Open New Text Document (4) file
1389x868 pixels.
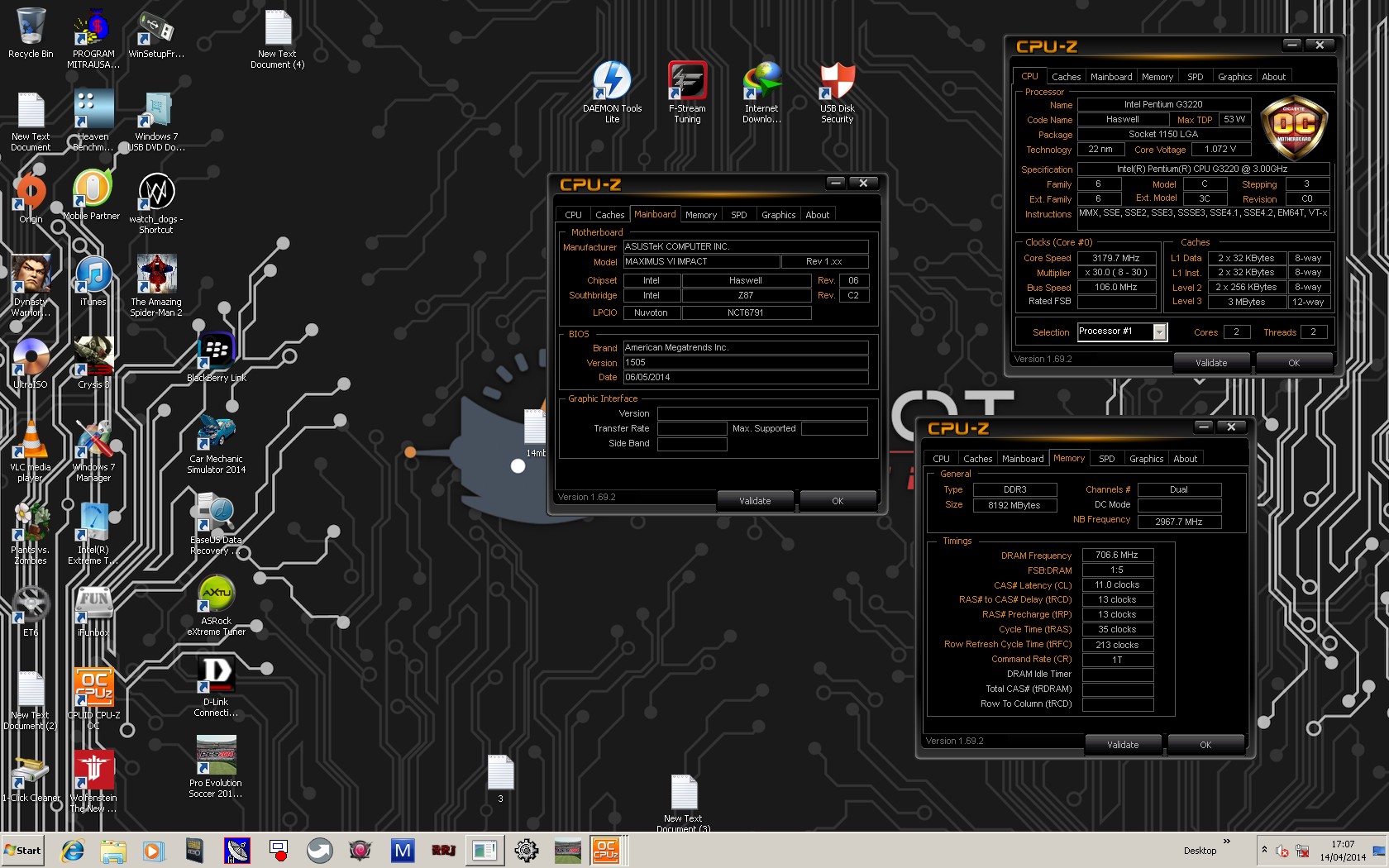(277, 38)
